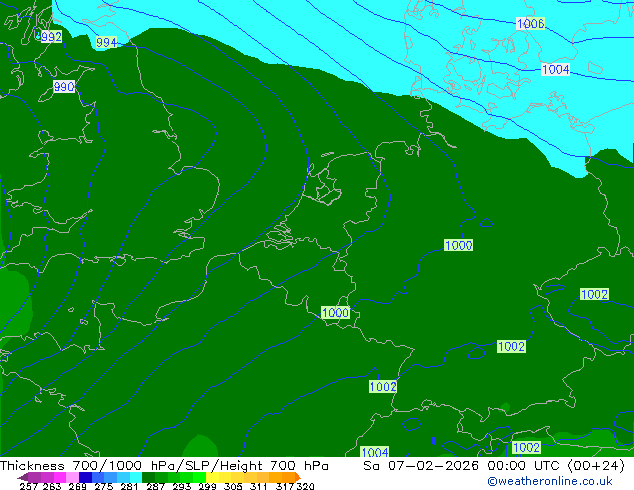Screen dimensions: 634x490
Task: Click the 263 legend value
Action: click(x=52, y=486)
